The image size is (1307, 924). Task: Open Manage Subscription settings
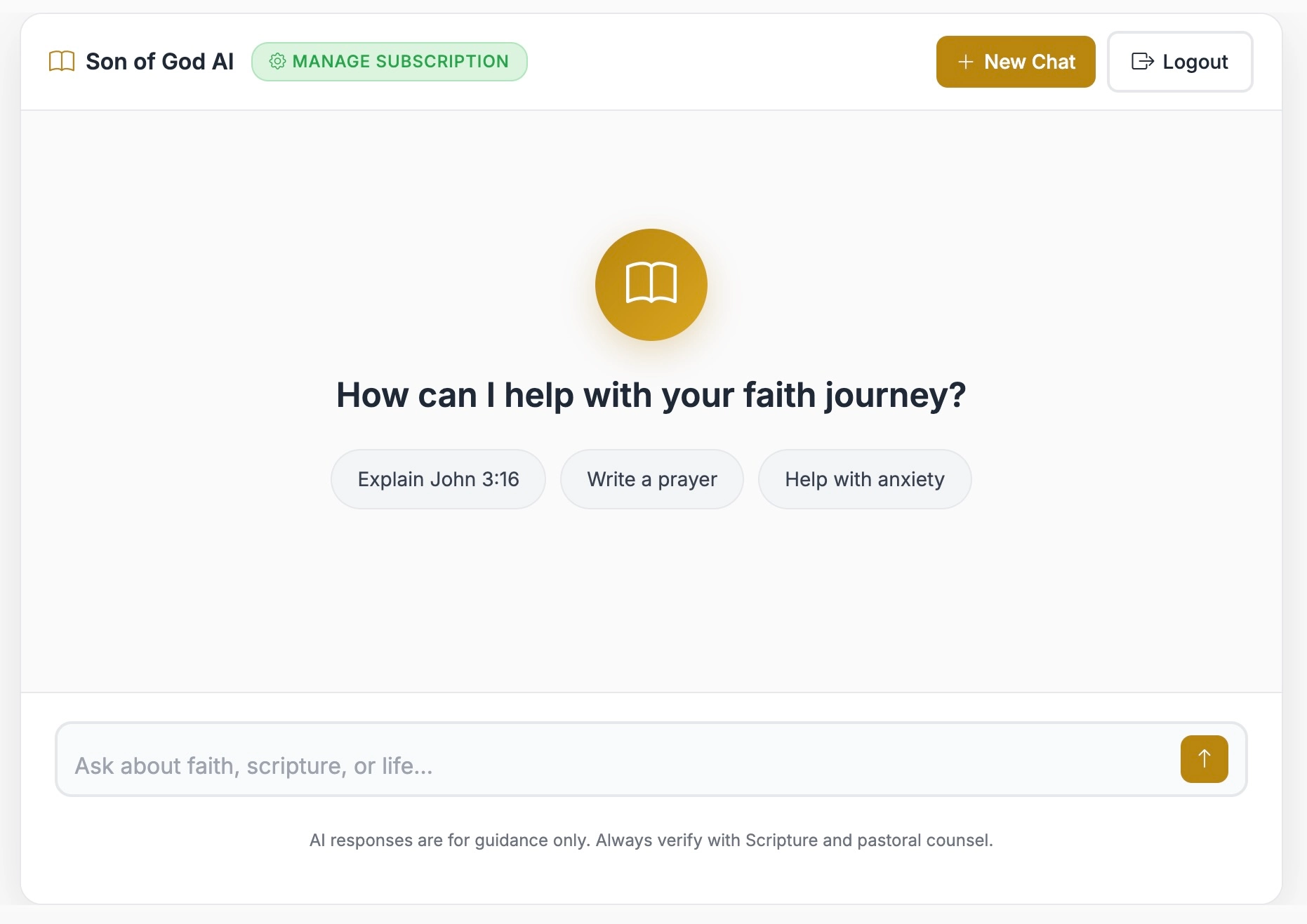(390, 61)
